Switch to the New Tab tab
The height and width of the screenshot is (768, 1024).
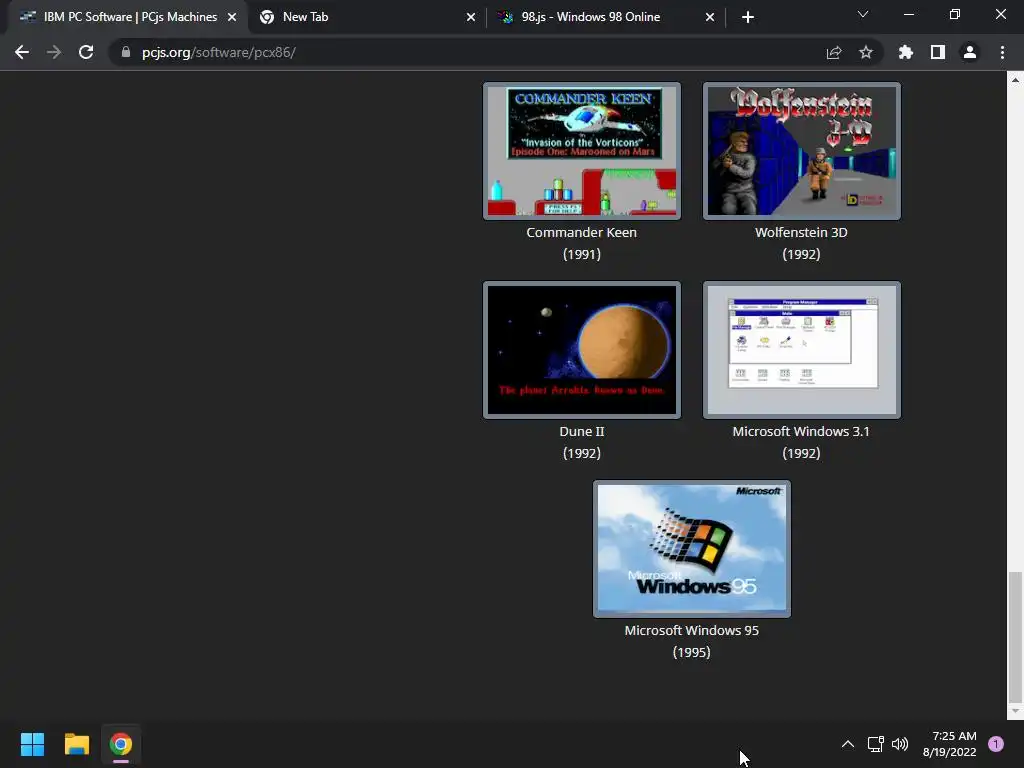(366, 17)
